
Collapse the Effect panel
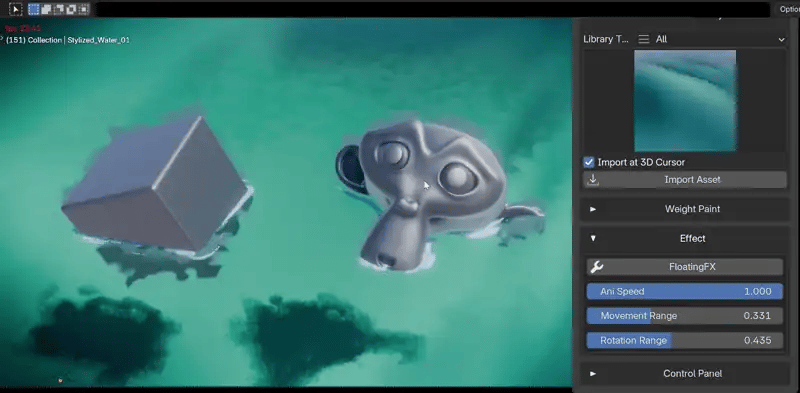point(685,238)
